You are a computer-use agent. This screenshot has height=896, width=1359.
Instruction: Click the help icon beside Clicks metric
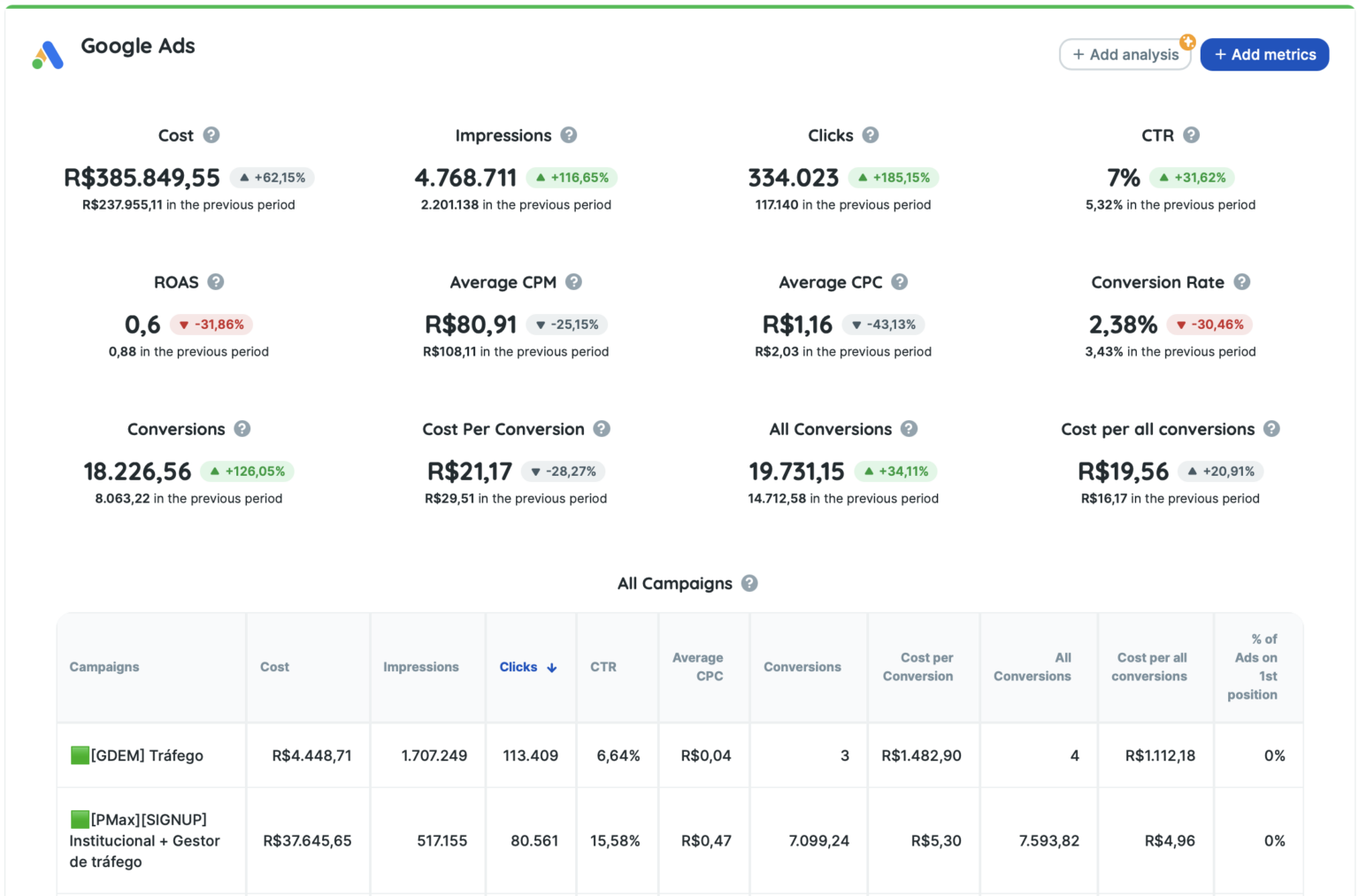[x=870, y=135]
